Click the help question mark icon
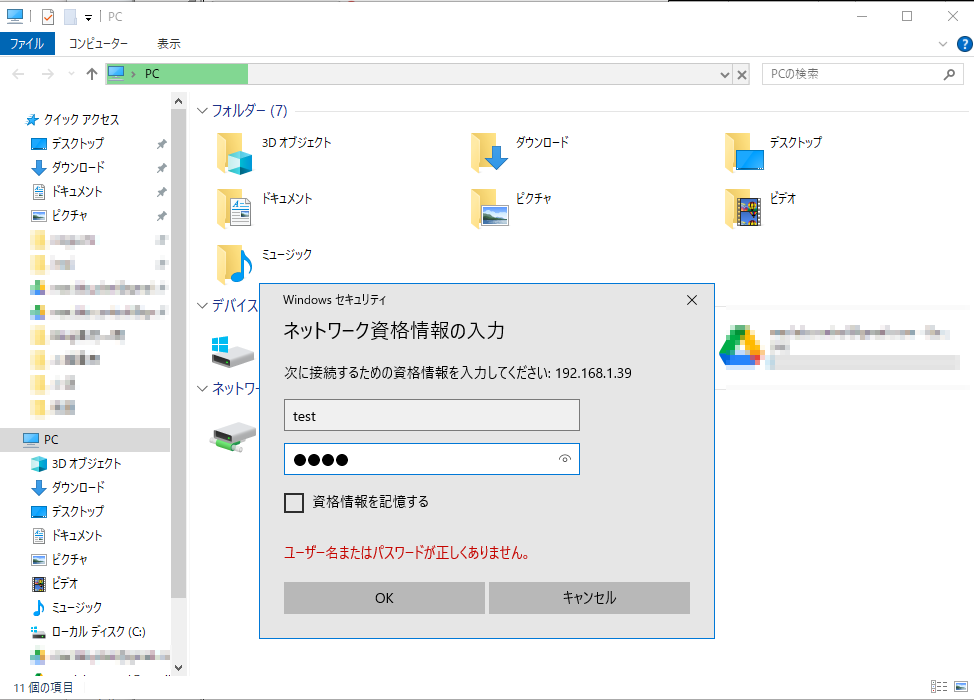Viewport: 974px width, 700px height. click(965, 44)
